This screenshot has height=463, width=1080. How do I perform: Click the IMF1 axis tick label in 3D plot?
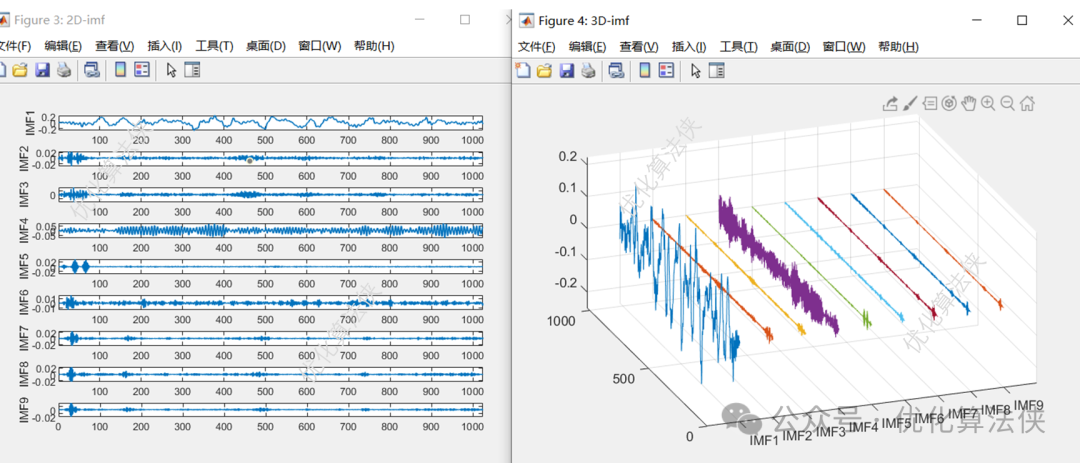pyautogui.click(x=764, y=440)
